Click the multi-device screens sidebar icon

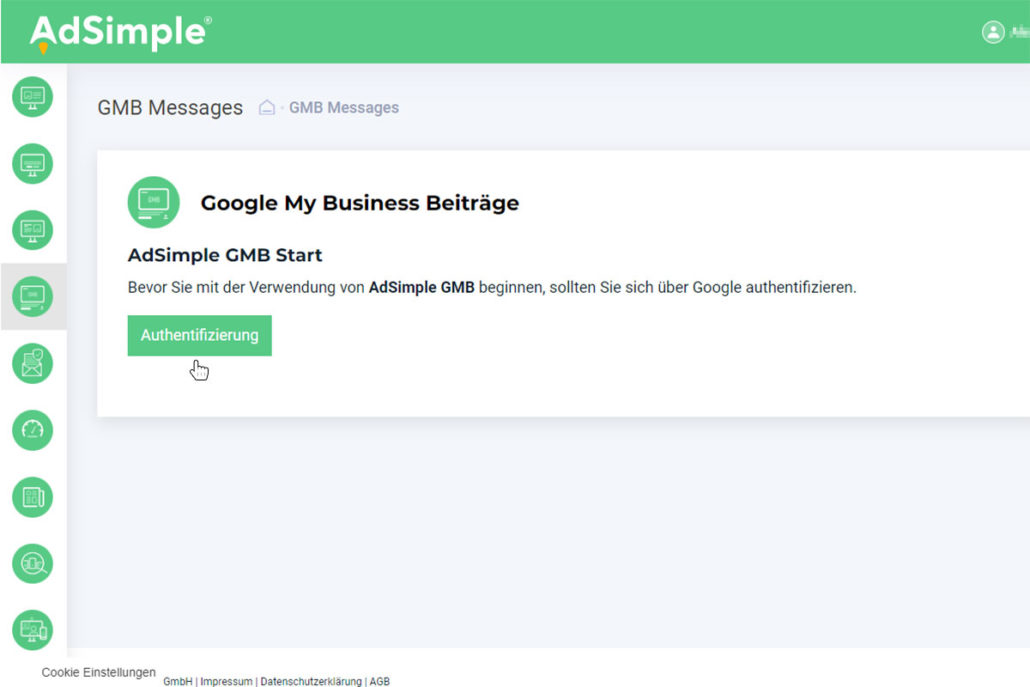[32, 631]
